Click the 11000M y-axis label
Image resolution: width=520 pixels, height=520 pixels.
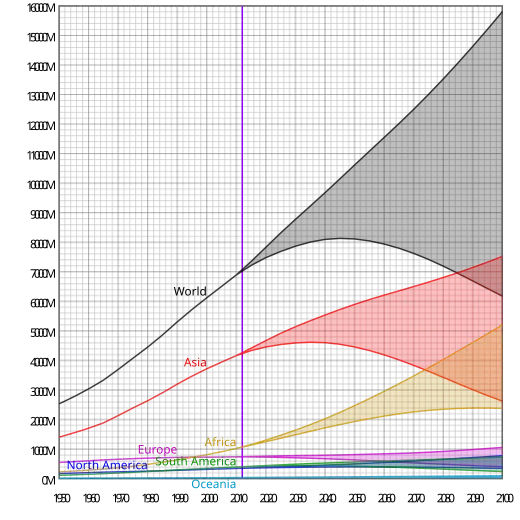(41, 156)
